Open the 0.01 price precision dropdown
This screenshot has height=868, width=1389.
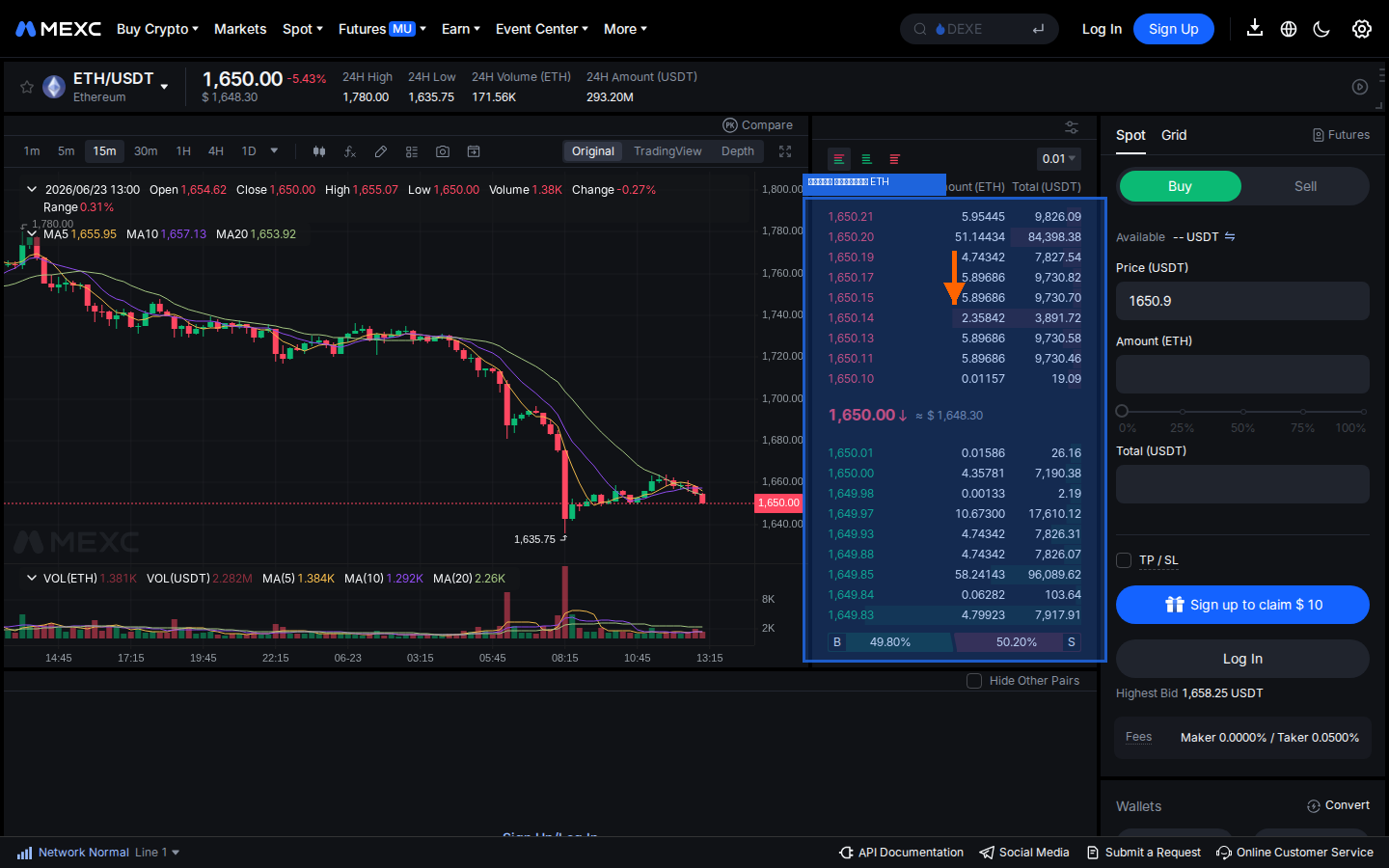pos(1059,159)
